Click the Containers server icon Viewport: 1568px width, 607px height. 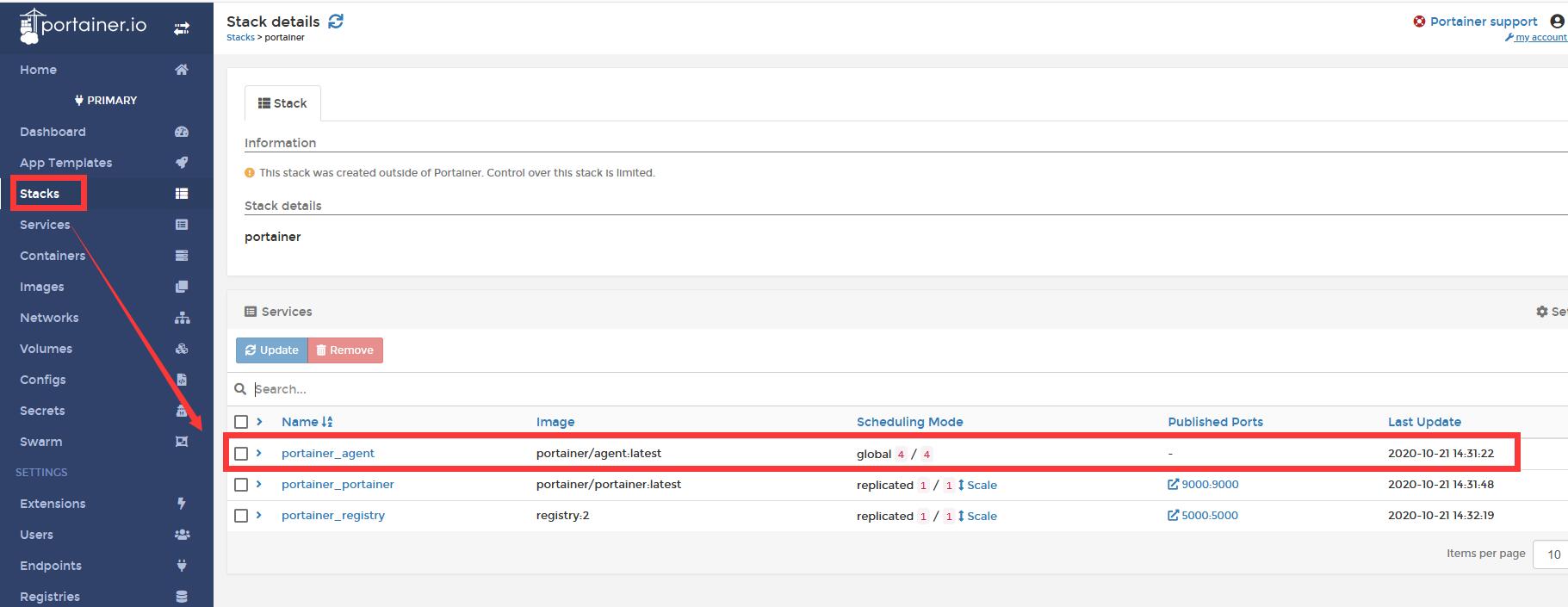point(182,256)
